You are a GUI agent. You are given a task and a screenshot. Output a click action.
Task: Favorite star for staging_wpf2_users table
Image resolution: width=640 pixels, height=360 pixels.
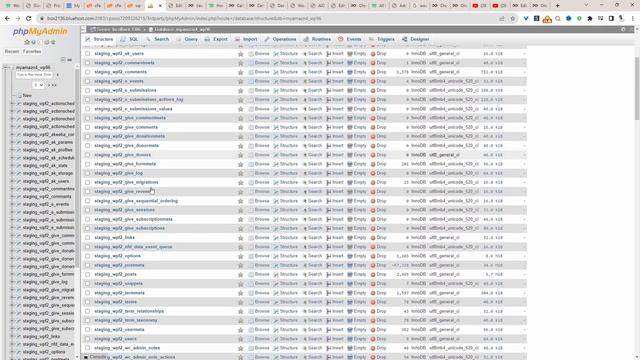240,339
